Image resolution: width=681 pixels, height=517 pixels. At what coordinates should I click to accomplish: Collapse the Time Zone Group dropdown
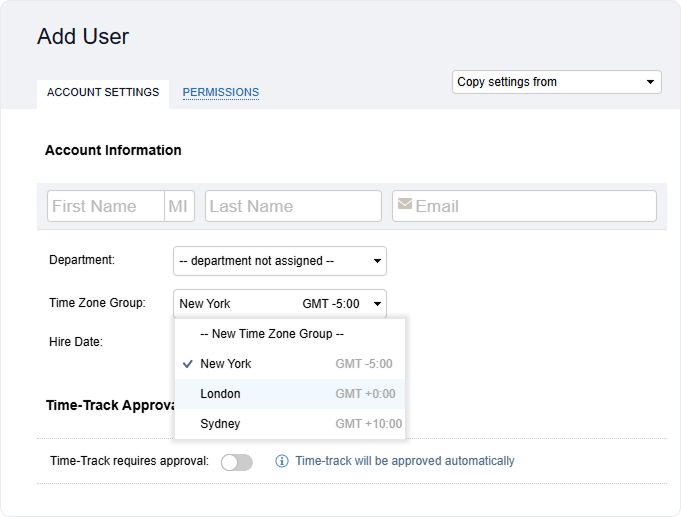click(x=279, y=304)
